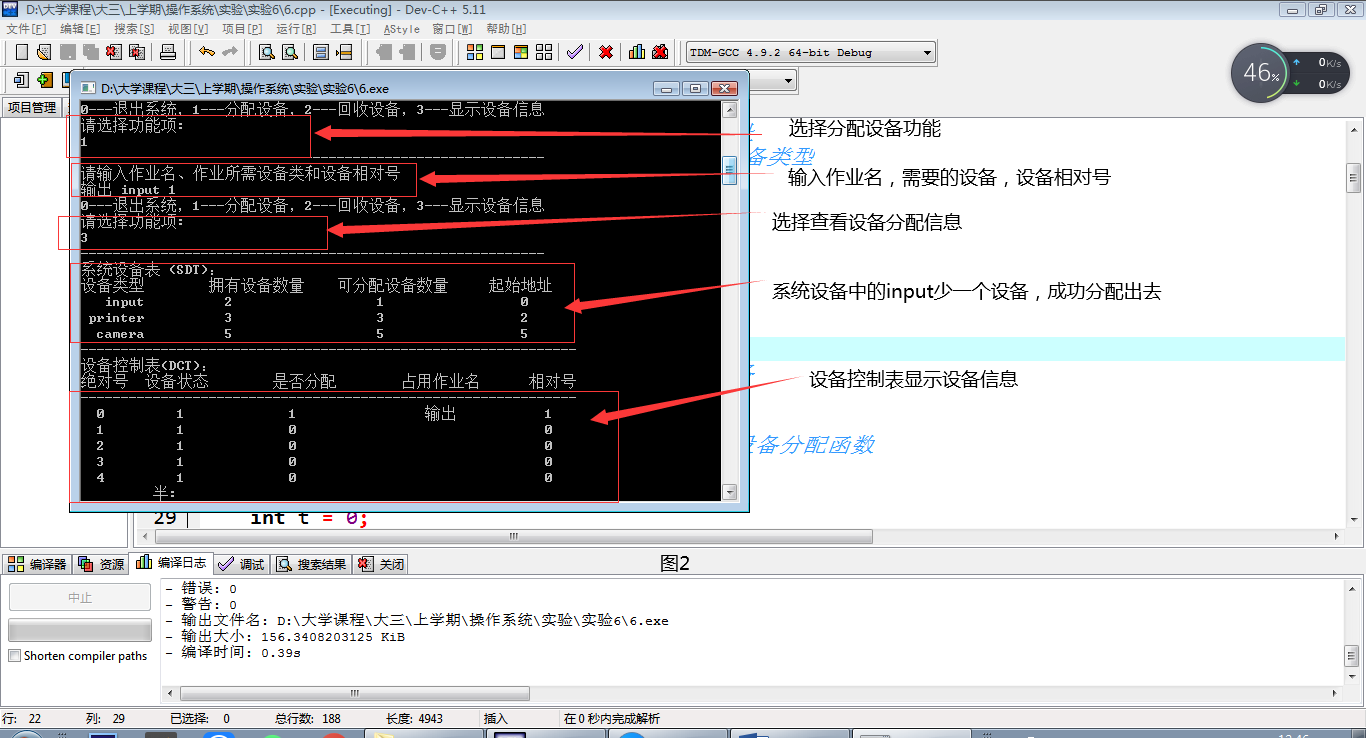Click console window scroll-down arrow
The image size is (1366, 738).
pyautogui.click(x=730, y=492)
